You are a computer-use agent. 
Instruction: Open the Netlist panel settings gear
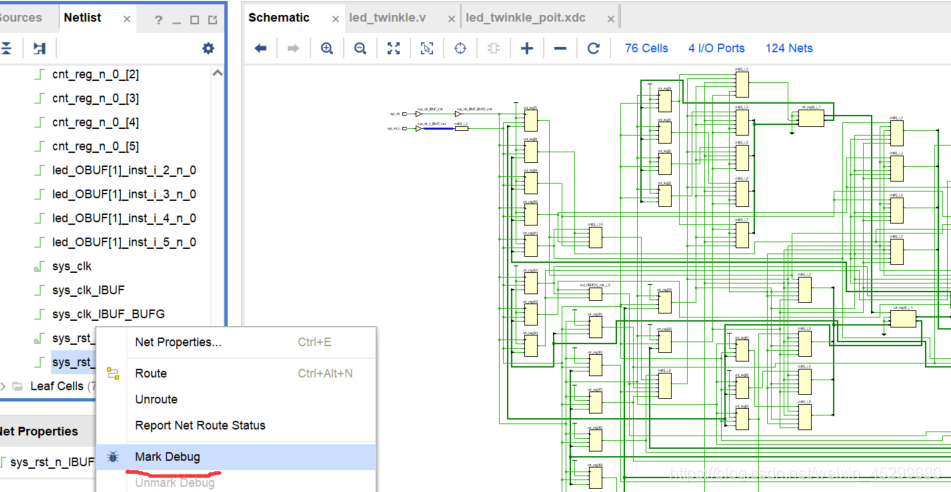coord(208,49)
